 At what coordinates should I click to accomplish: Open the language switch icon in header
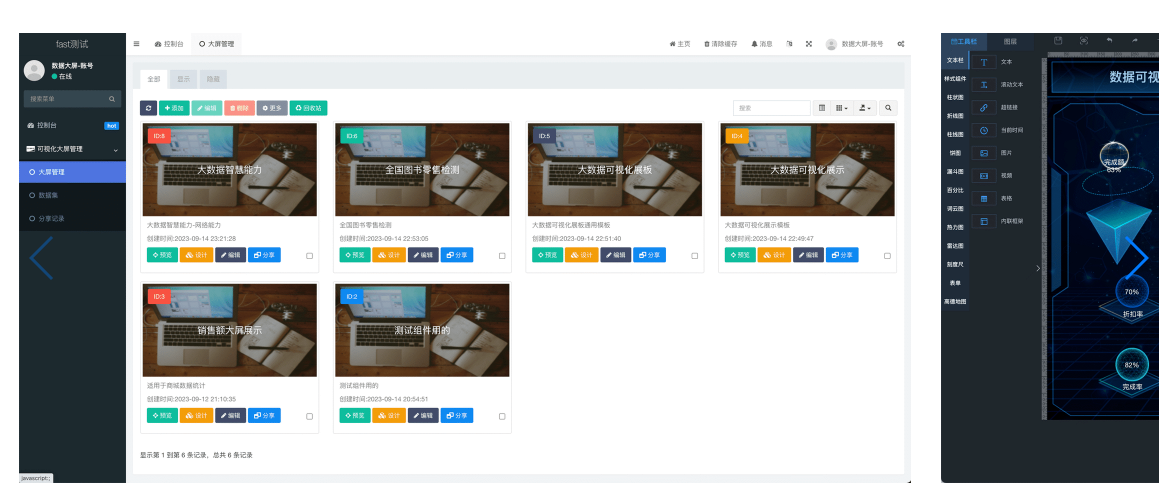(789, 44)
